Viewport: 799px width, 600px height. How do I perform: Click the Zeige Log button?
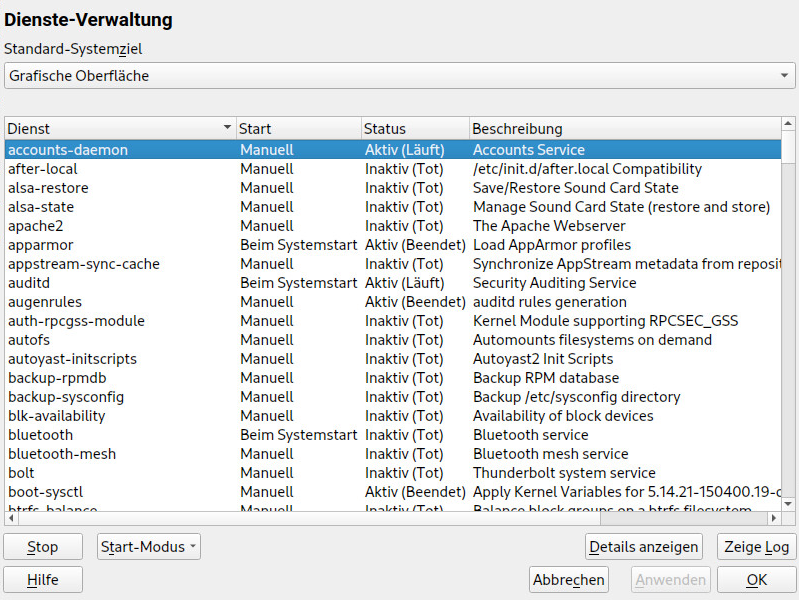tap(756, 546)
